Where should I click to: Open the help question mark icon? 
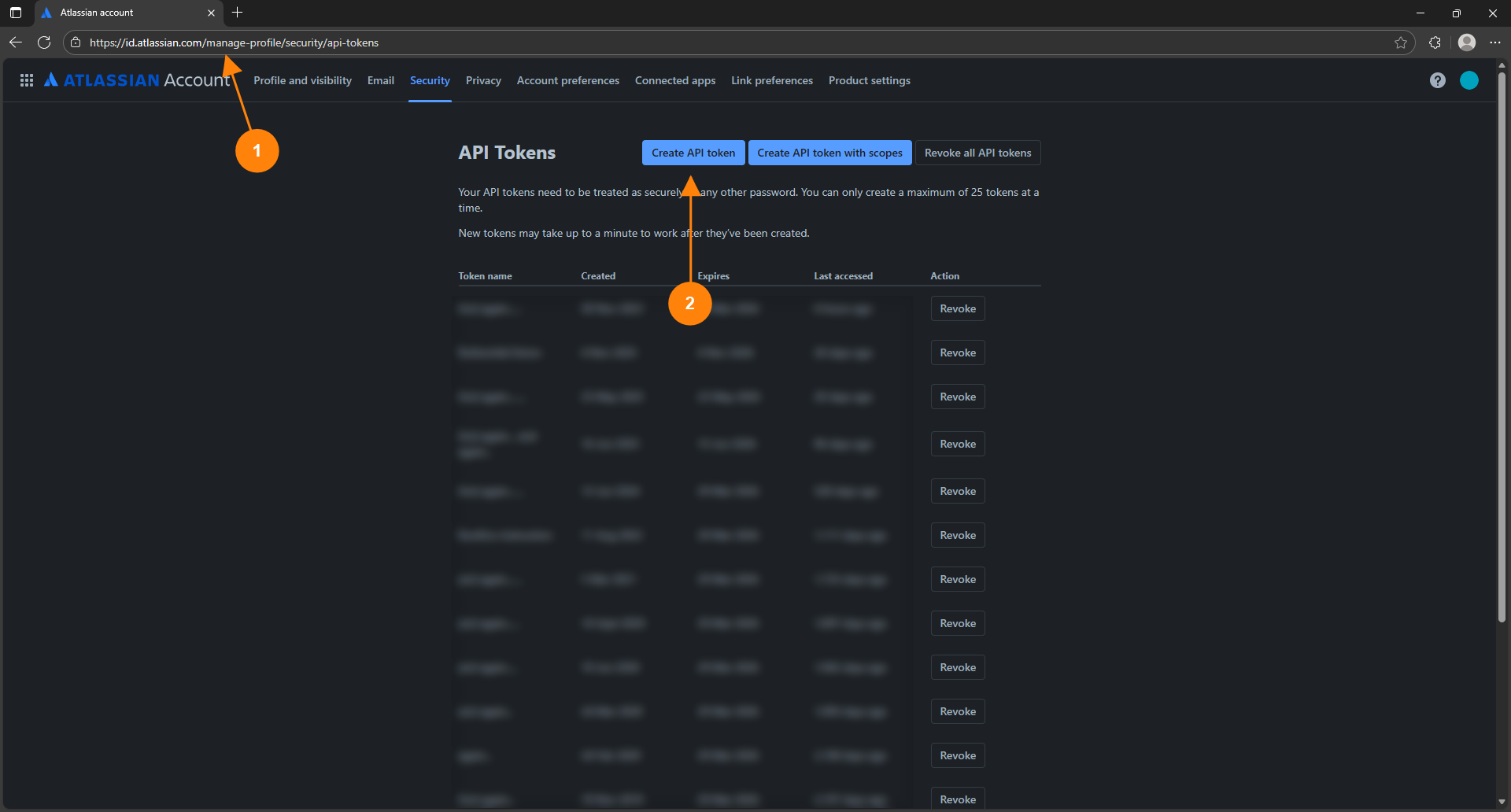pos(1437,80)
